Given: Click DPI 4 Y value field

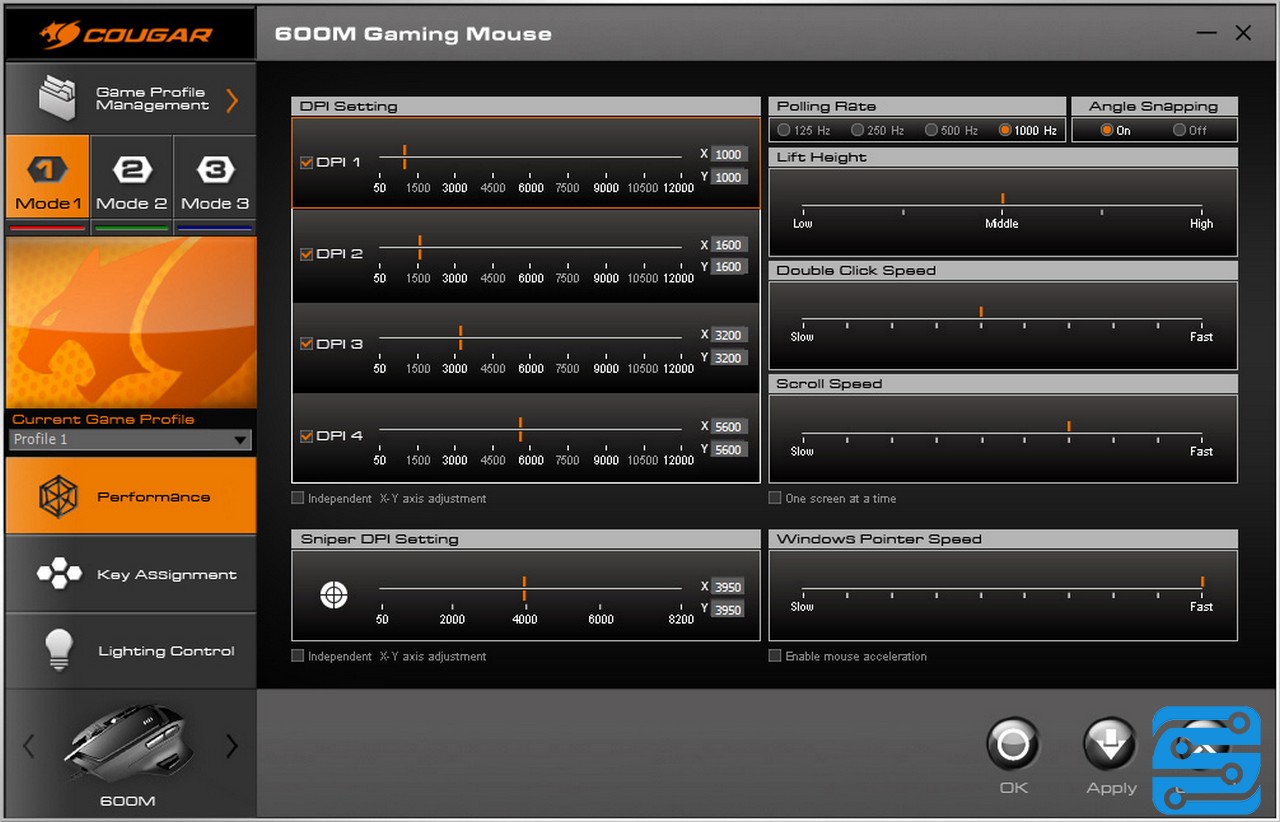Looking at the screenshot, I should click(x=729, y=450).
